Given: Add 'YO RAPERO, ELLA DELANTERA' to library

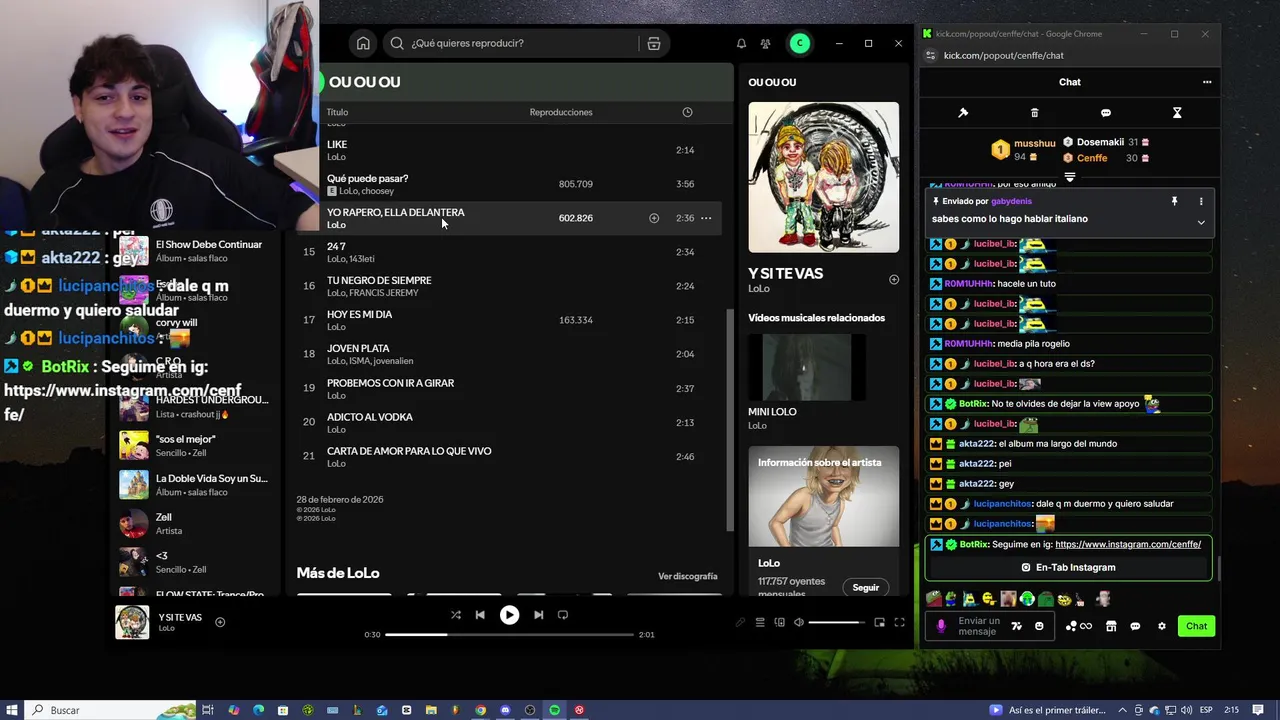Looking at the screenshot, I should [x=654, y=218].
